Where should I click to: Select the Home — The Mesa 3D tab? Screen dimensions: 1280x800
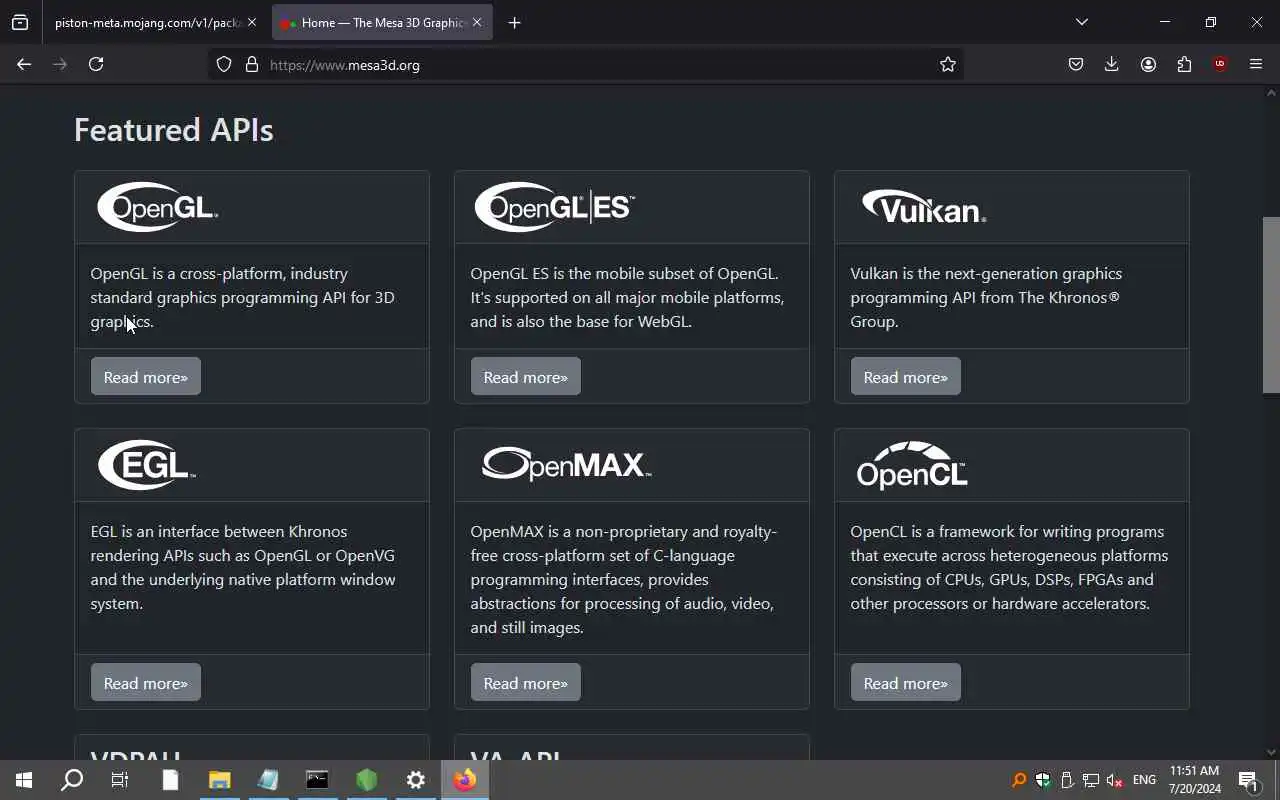coord(382,22)
